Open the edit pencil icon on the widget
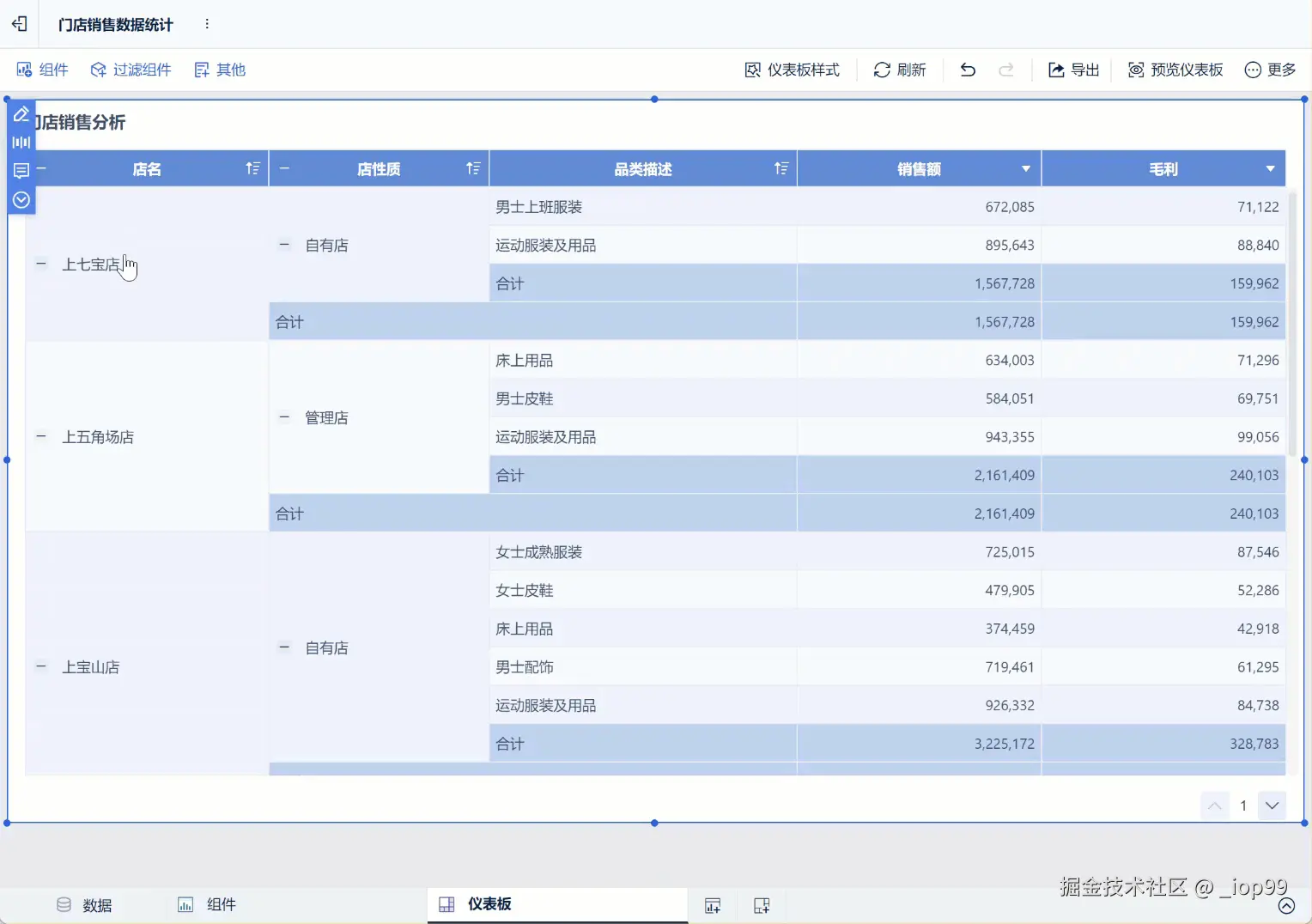The width and height of the screenshot is (1312, 924). [x=21, y=114]
